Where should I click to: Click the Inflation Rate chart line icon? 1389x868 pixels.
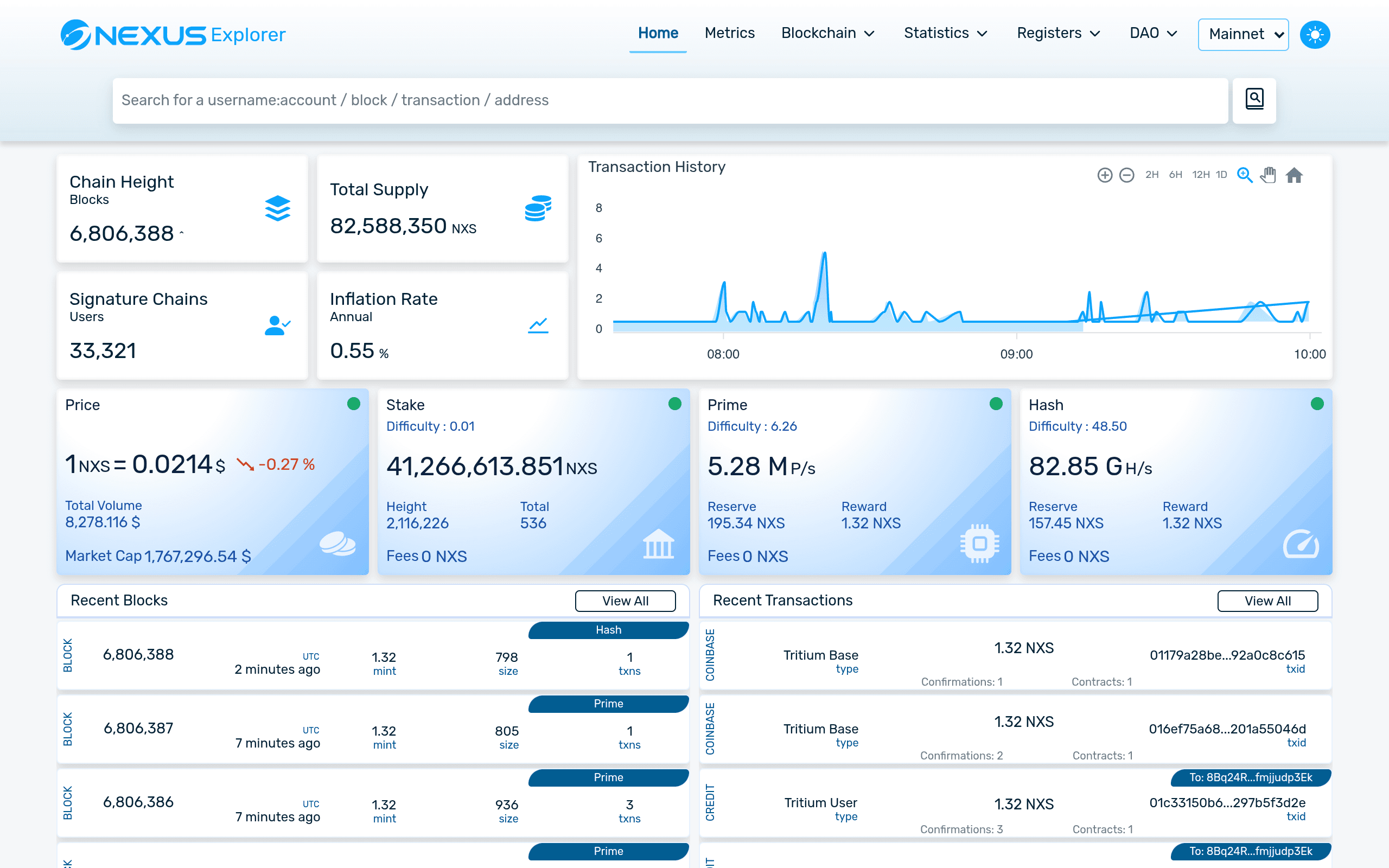pyautogui.click(x=538, y=325)
